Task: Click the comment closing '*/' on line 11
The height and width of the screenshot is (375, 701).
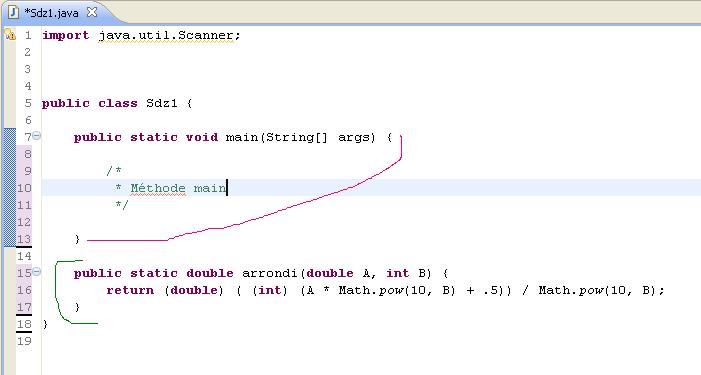Action: pyautogui.click(x=122, y=205)
